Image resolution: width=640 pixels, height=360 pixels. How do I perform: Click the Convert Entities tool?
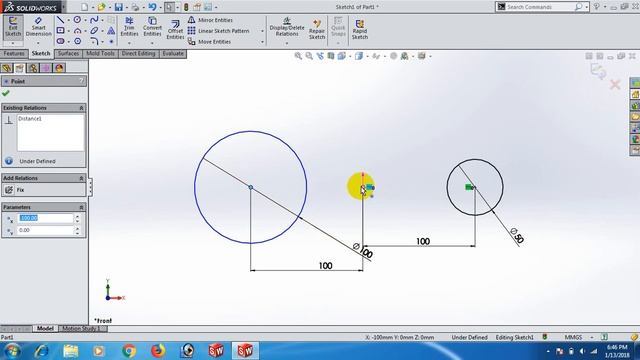tap(152, 27)
